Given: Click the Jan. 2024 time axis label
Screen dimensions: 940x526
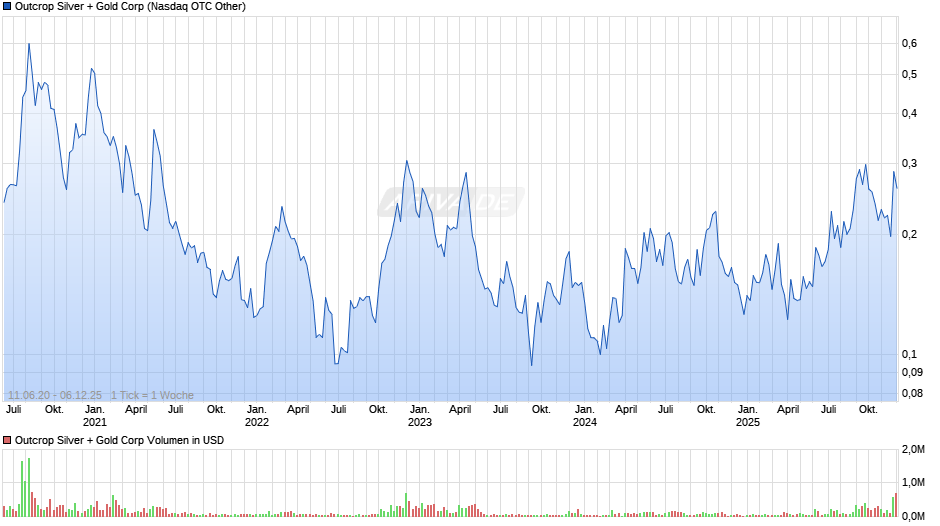Looking at the screenshot, I should click(x=585, y=416).
